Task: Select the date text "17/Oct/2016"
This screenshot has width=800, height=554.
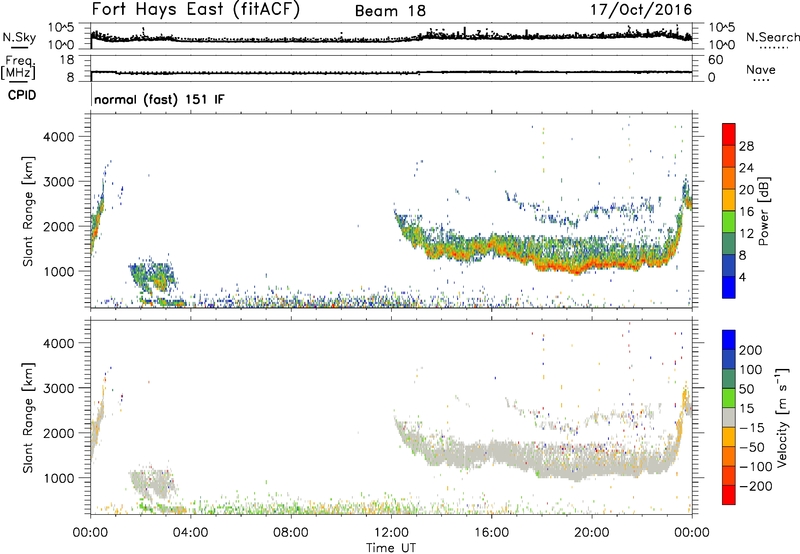Action: 641,10
